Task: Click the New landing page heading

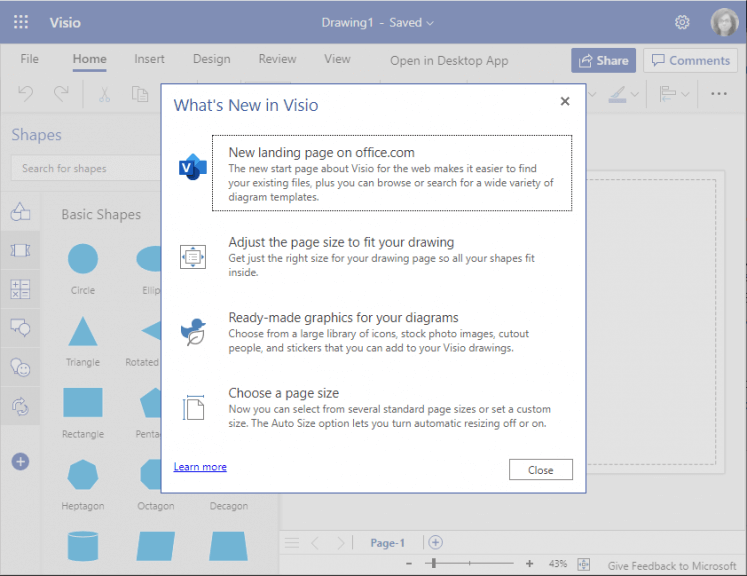Action: click(x=322, y=152)
